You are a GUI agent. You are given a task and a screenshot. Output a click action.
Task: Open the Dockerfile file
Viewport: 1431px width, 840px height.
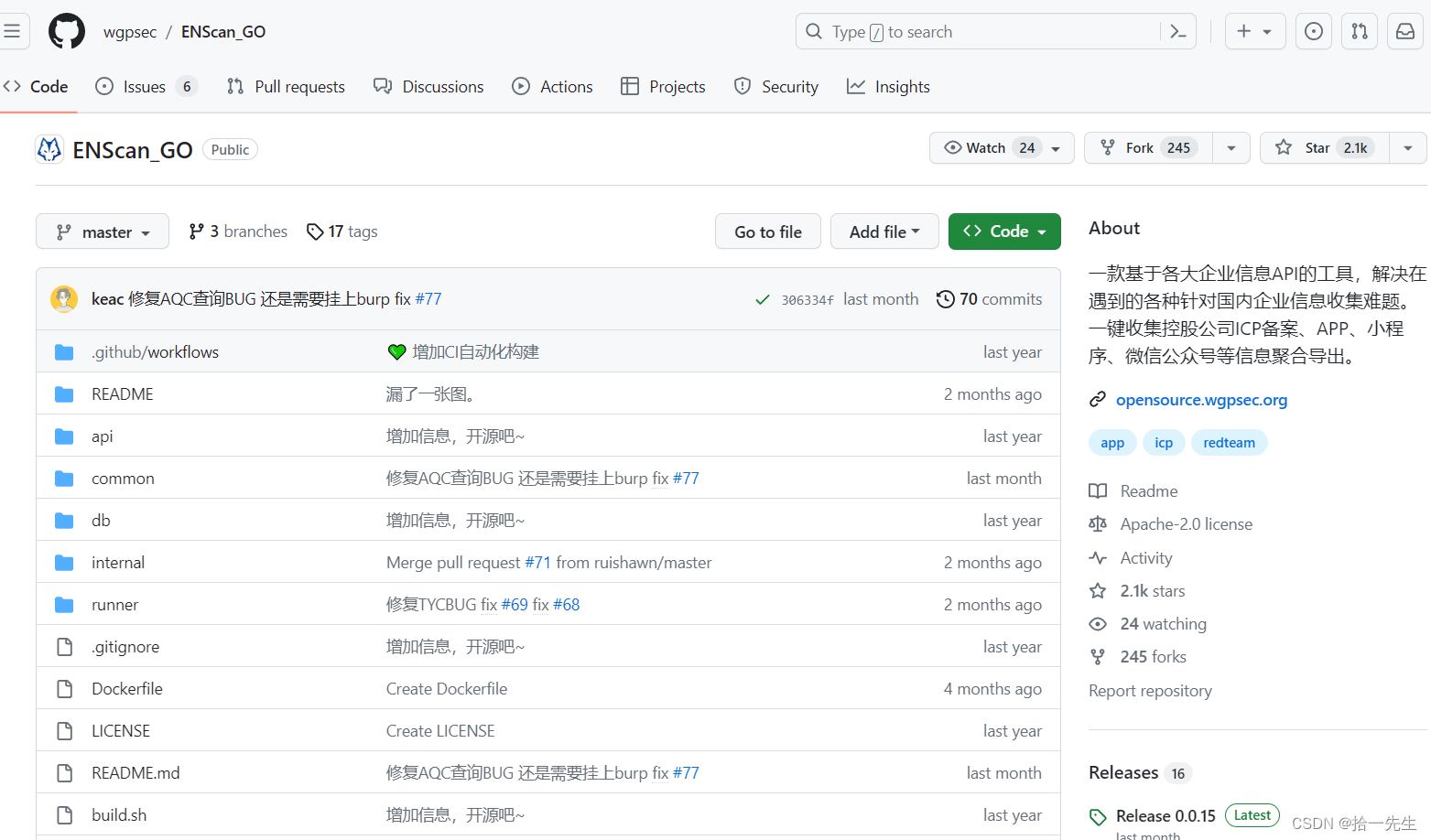click(127, 689)
